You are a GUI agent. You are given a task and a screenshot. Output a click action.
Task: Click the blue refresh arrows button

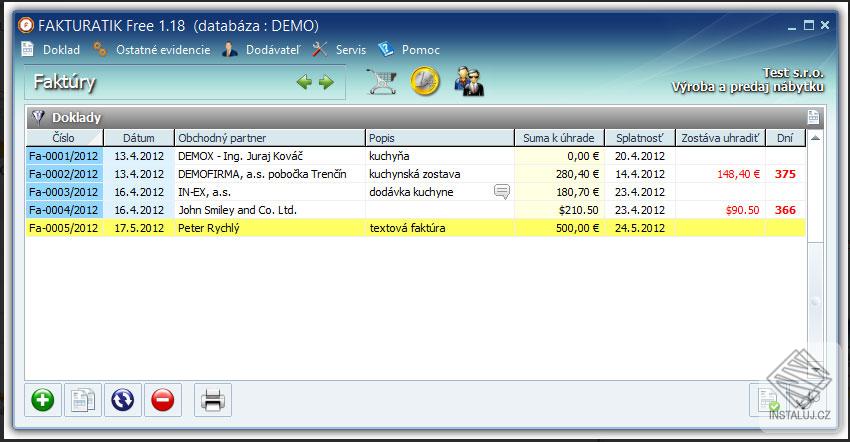[123, 400]
